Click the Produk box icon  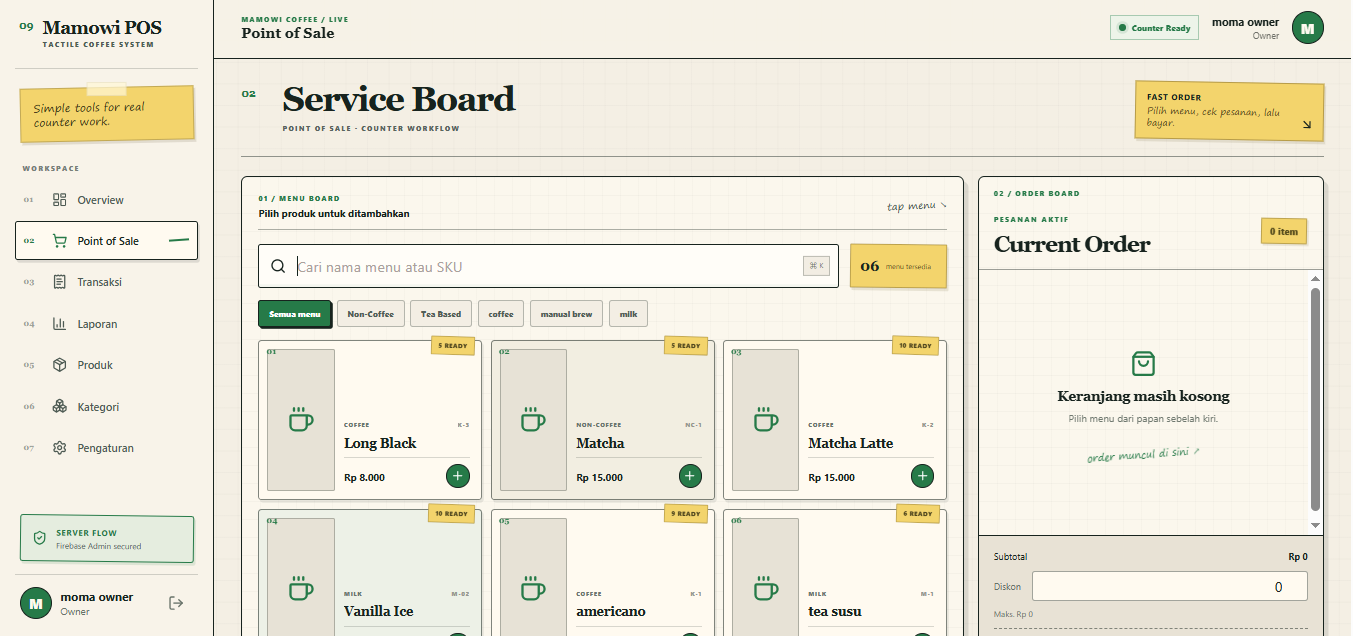pos(60,365)
